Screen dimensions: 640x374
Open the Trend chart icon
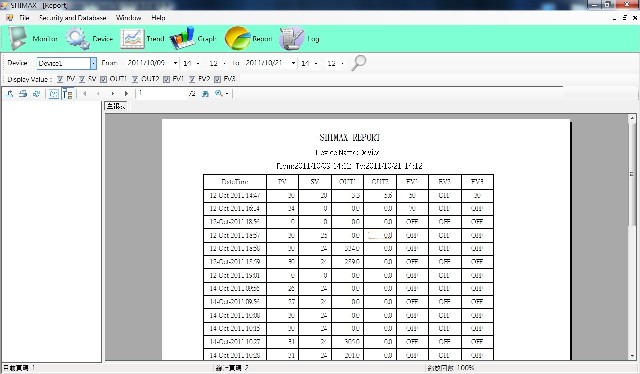pyautogui.click(x=132, y=38)
